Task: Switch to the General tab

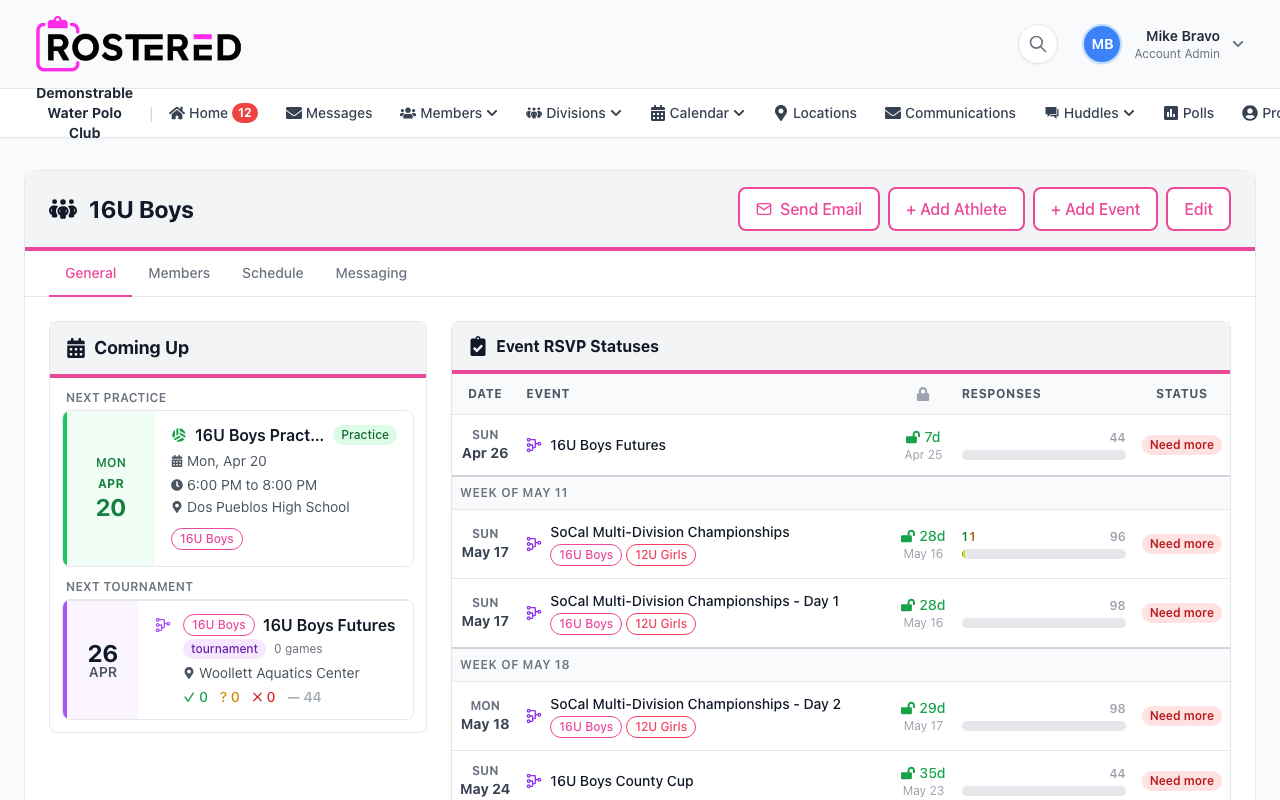Action: (x=91, y=273)
